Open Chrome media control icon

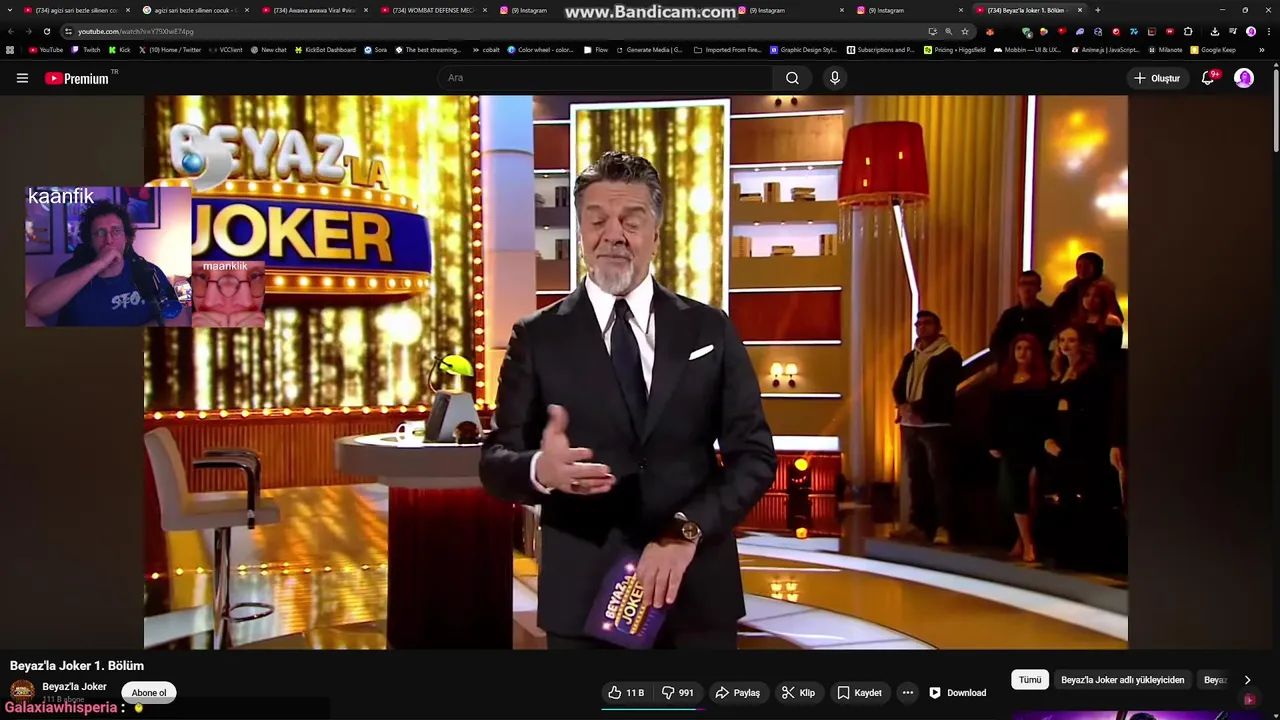pyautogui.click(x=1233, y=31)
